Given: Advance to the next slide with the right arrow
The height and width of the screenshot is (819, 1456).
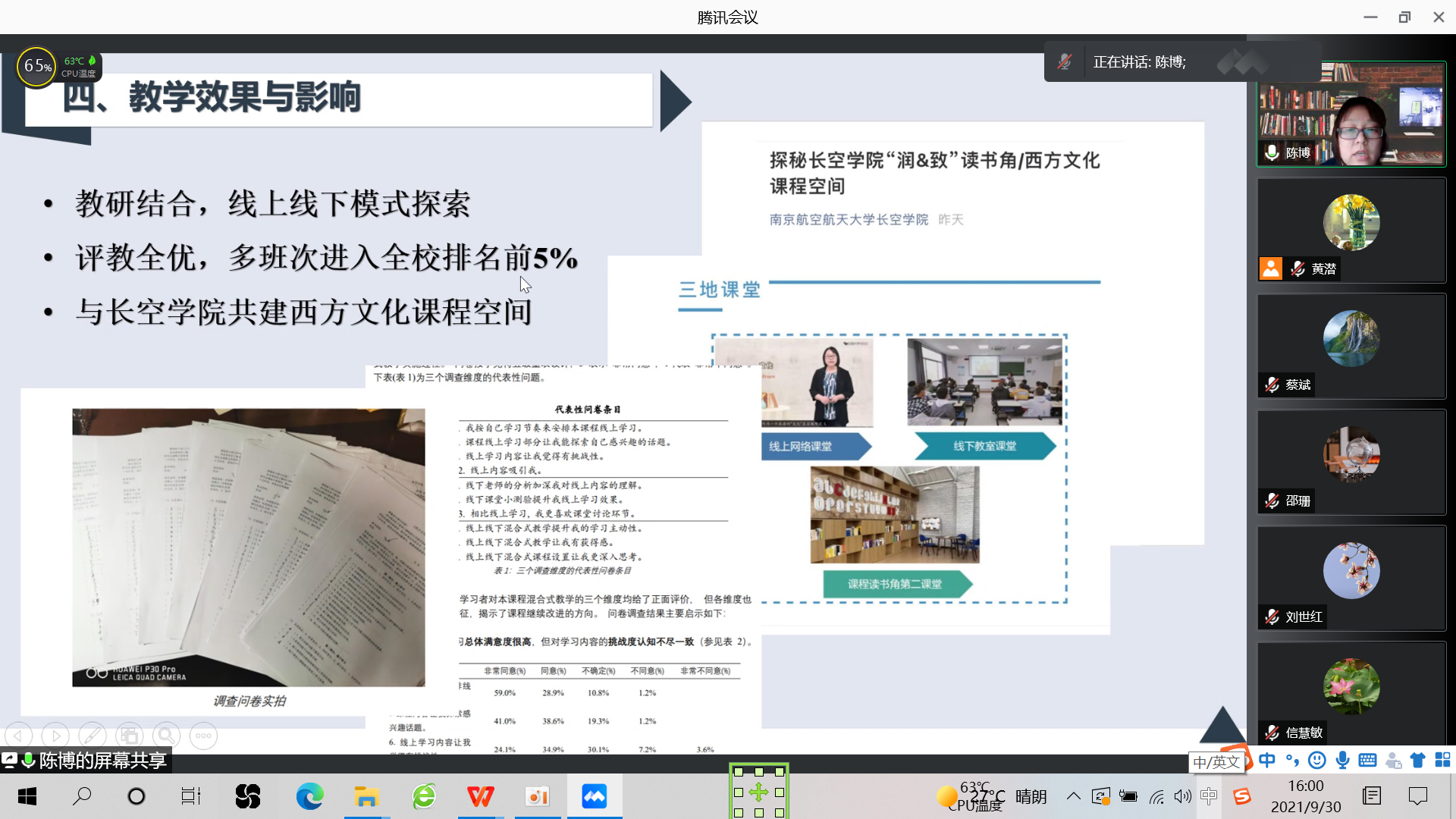Looking at the screenshot, I should pos(55,736).
